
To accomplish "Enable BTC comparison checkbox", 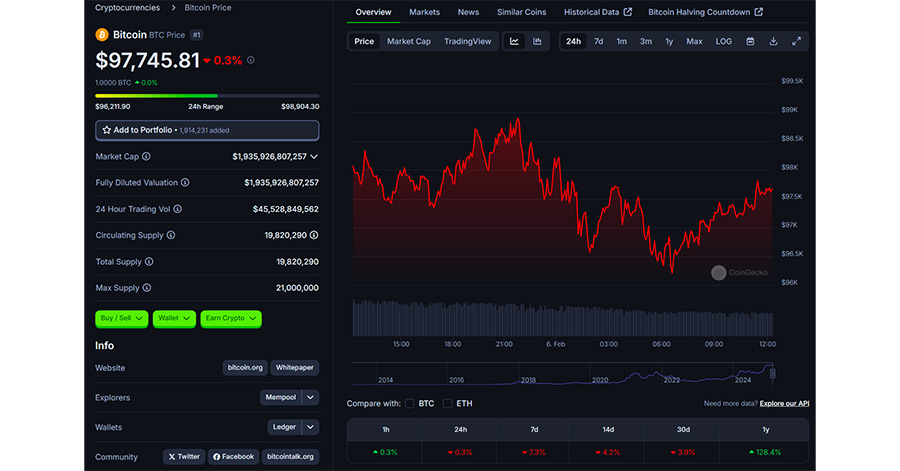I will 410,404.
